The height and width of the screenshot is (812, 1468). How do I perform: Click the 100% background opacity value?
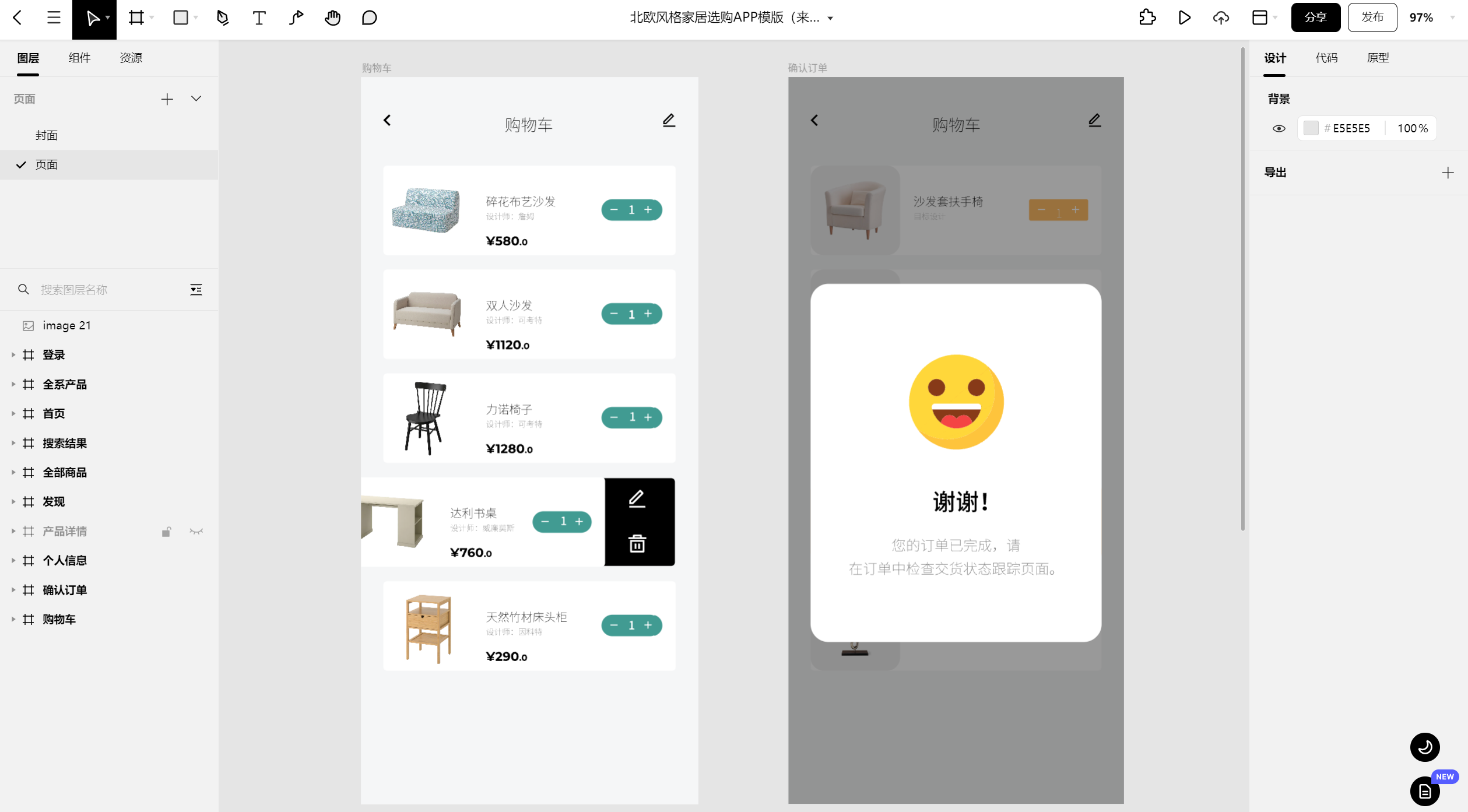[x=1412, y=128]
